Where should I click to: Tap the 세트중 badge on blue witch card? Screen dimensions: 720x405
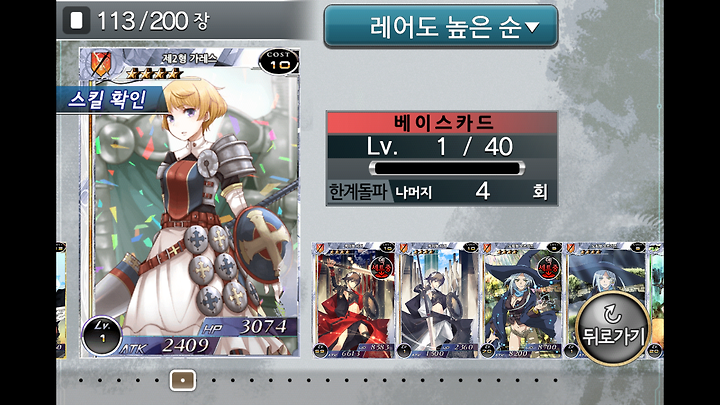[547, 268]
